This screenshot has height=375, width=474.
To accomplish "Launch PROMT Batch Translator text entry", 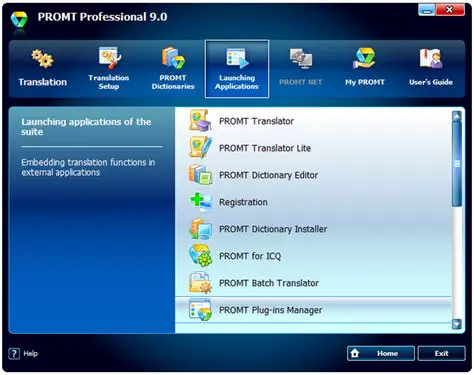I will (x=269, y=283).
